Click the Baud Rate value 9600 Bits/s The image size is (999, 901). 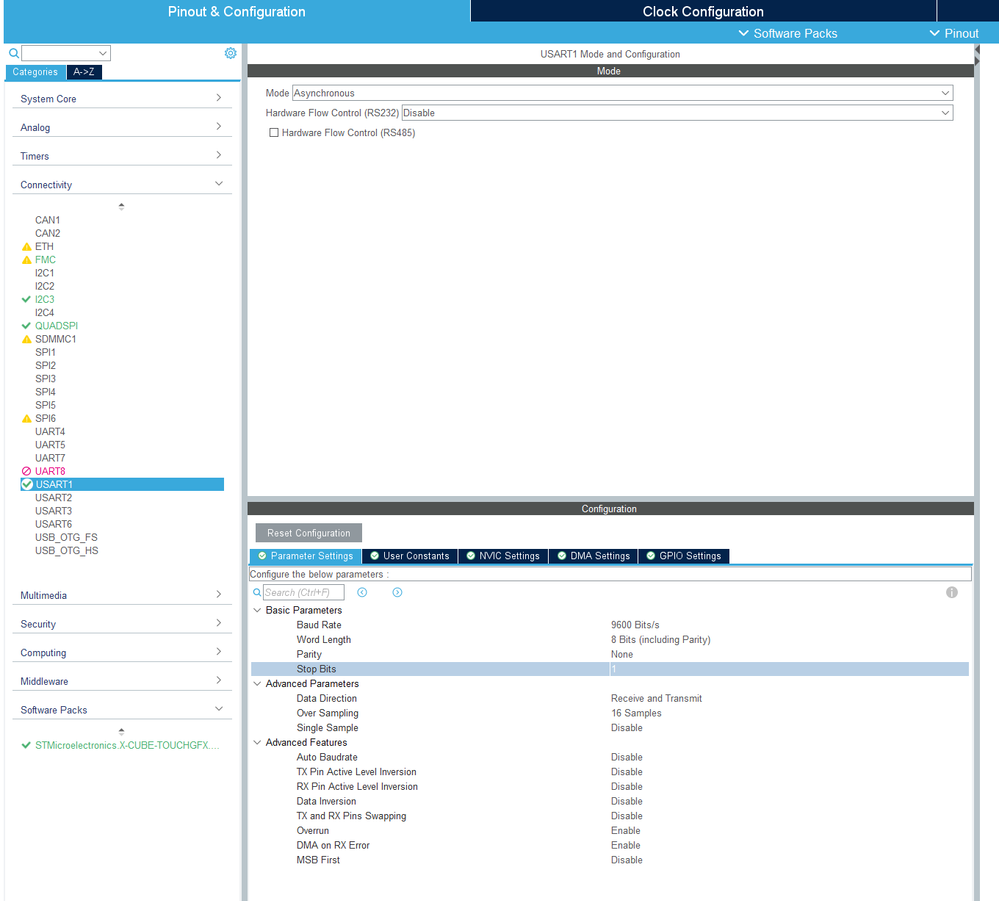pos(635,625)
